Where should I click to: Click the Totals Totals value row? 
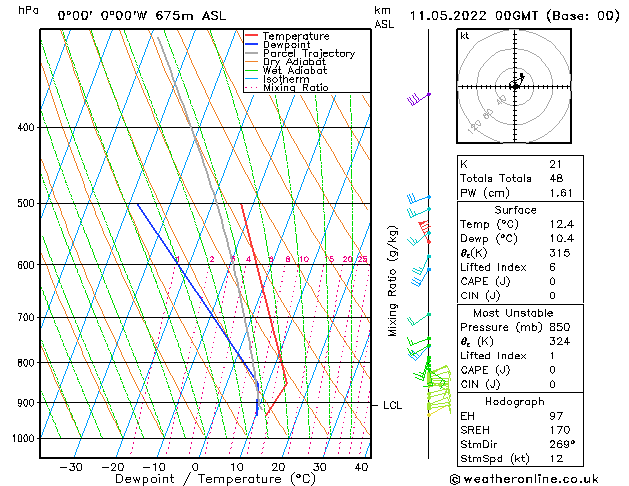(x=515, y=178)
